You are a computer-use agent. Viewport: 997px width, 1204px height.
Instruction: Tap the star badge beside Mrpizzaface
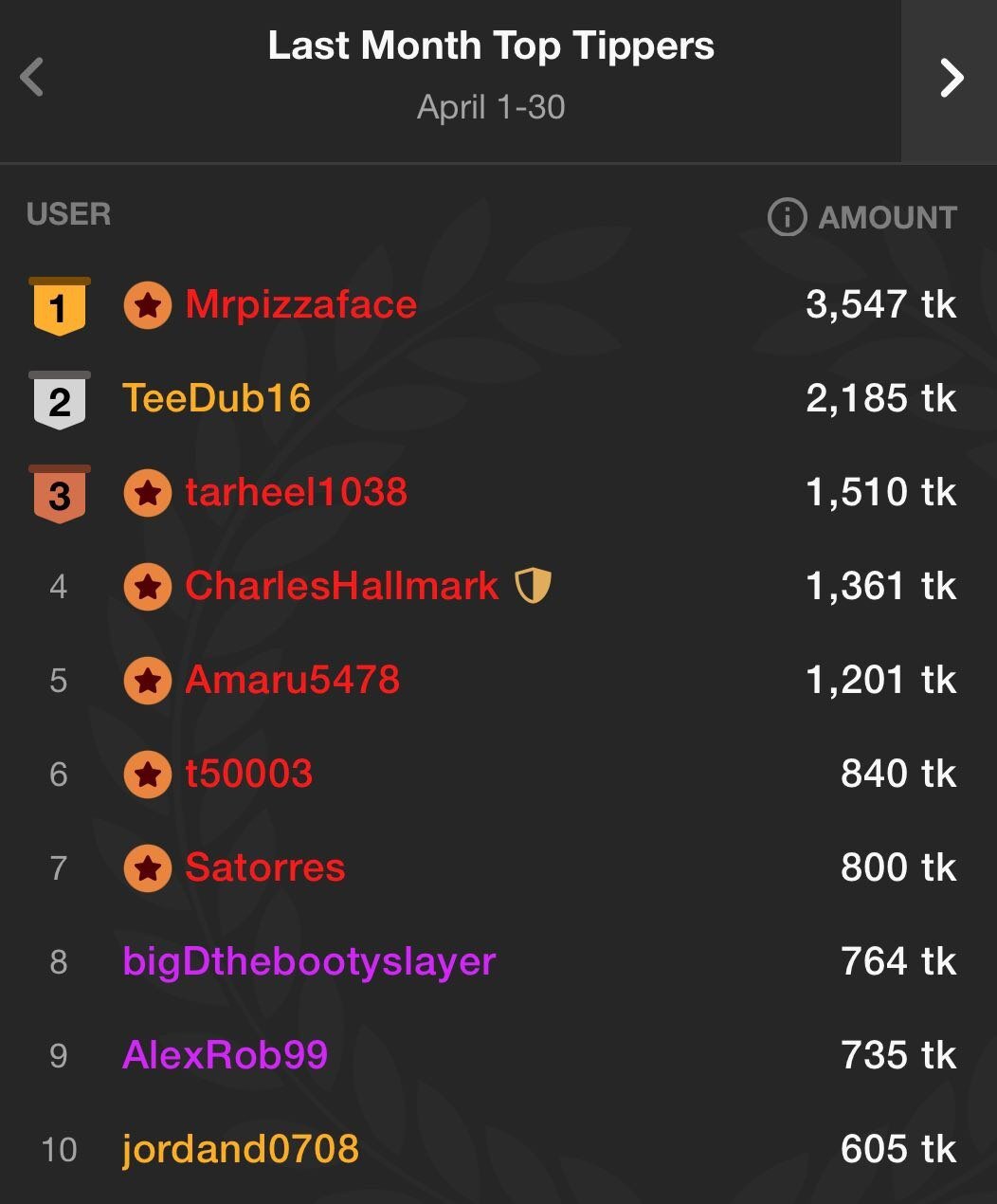(x=148, y=305)
